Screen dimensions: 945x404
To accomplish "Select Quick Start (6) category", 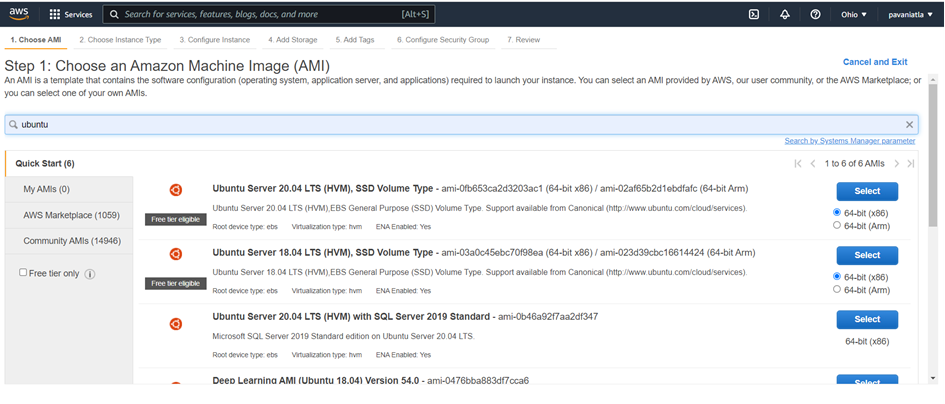I will coord(69,163).
